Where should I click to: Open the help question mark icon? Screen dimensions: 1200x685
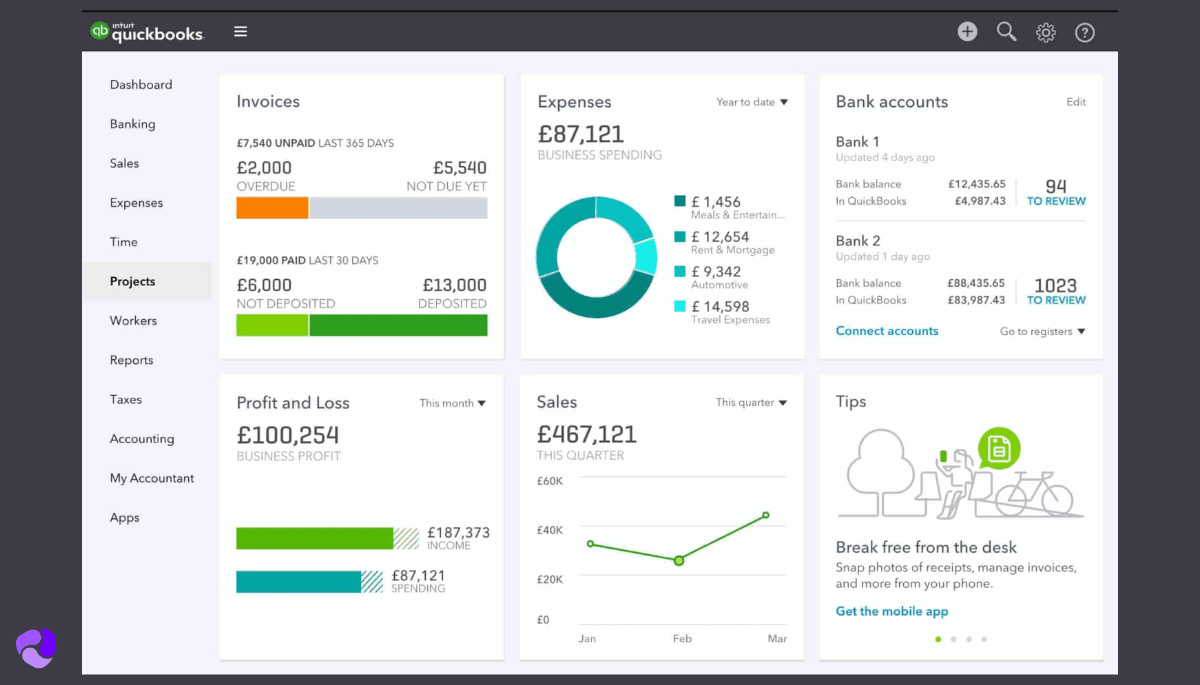click(1085, 33)
